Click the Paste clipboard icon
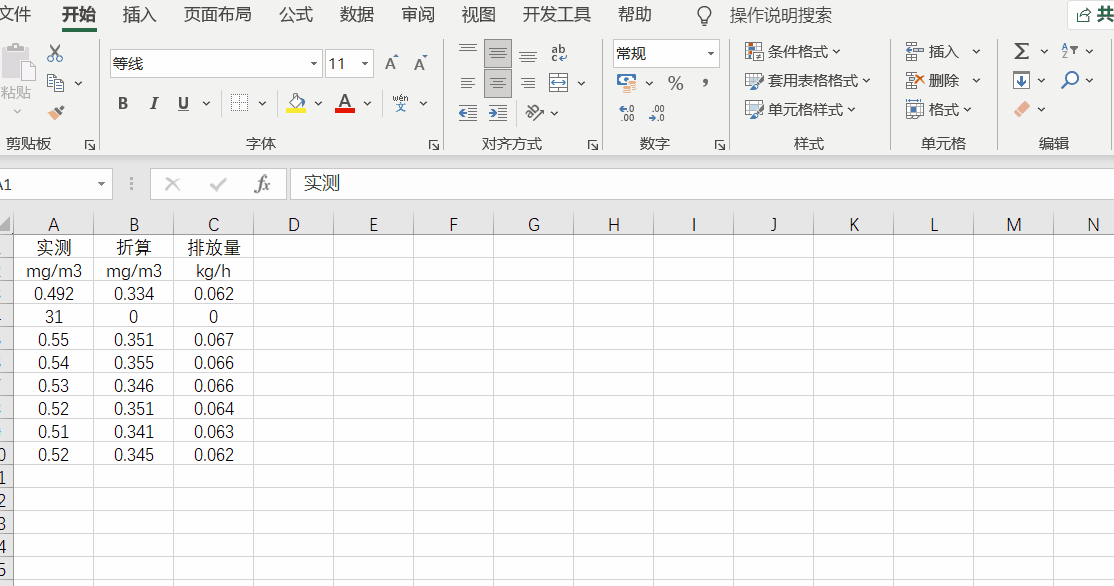The image size is (1114, 586). pyautogui.click(x=18, y=64)
